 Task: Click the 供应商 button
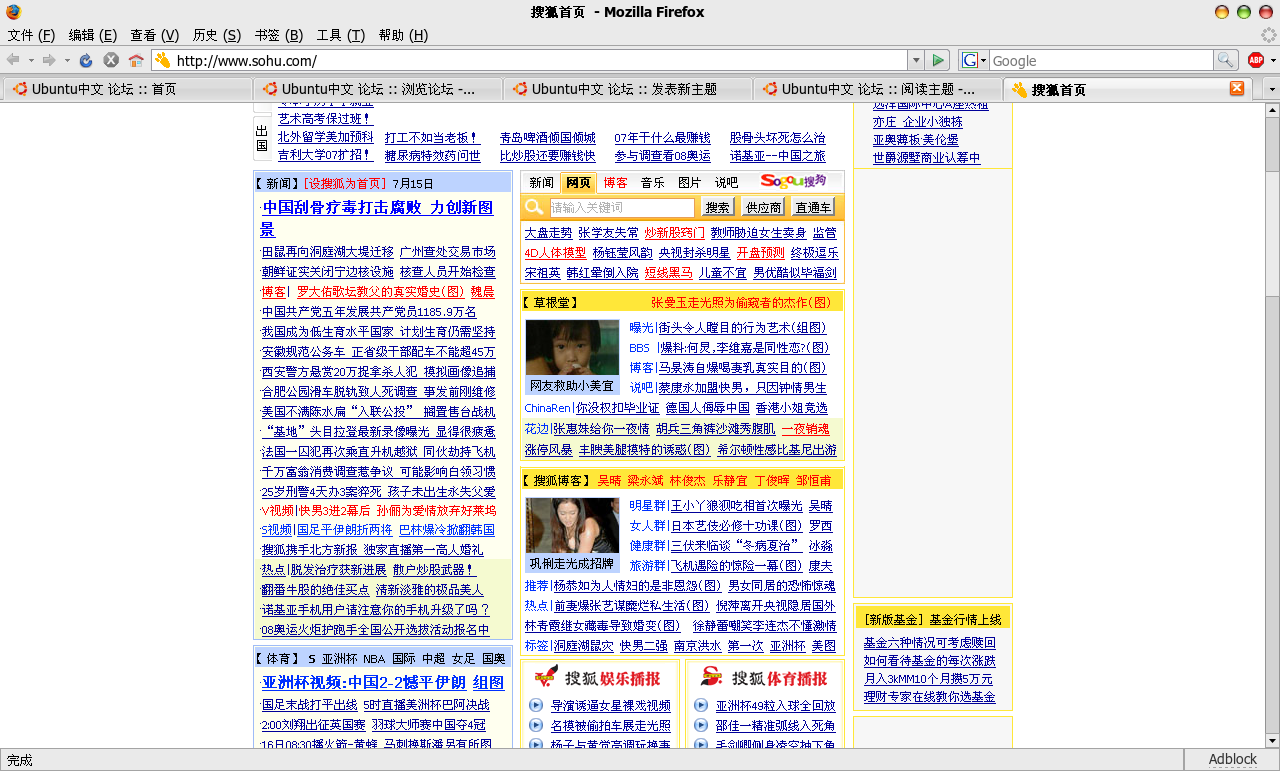point(763,207)
